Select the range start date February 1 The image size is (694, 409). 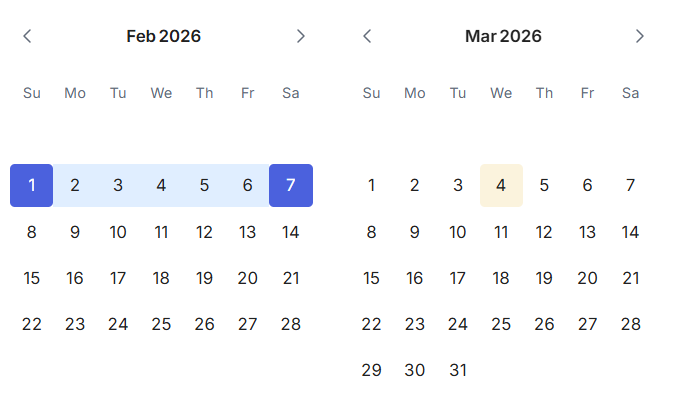pyautogui.click(x=32, y=185)
